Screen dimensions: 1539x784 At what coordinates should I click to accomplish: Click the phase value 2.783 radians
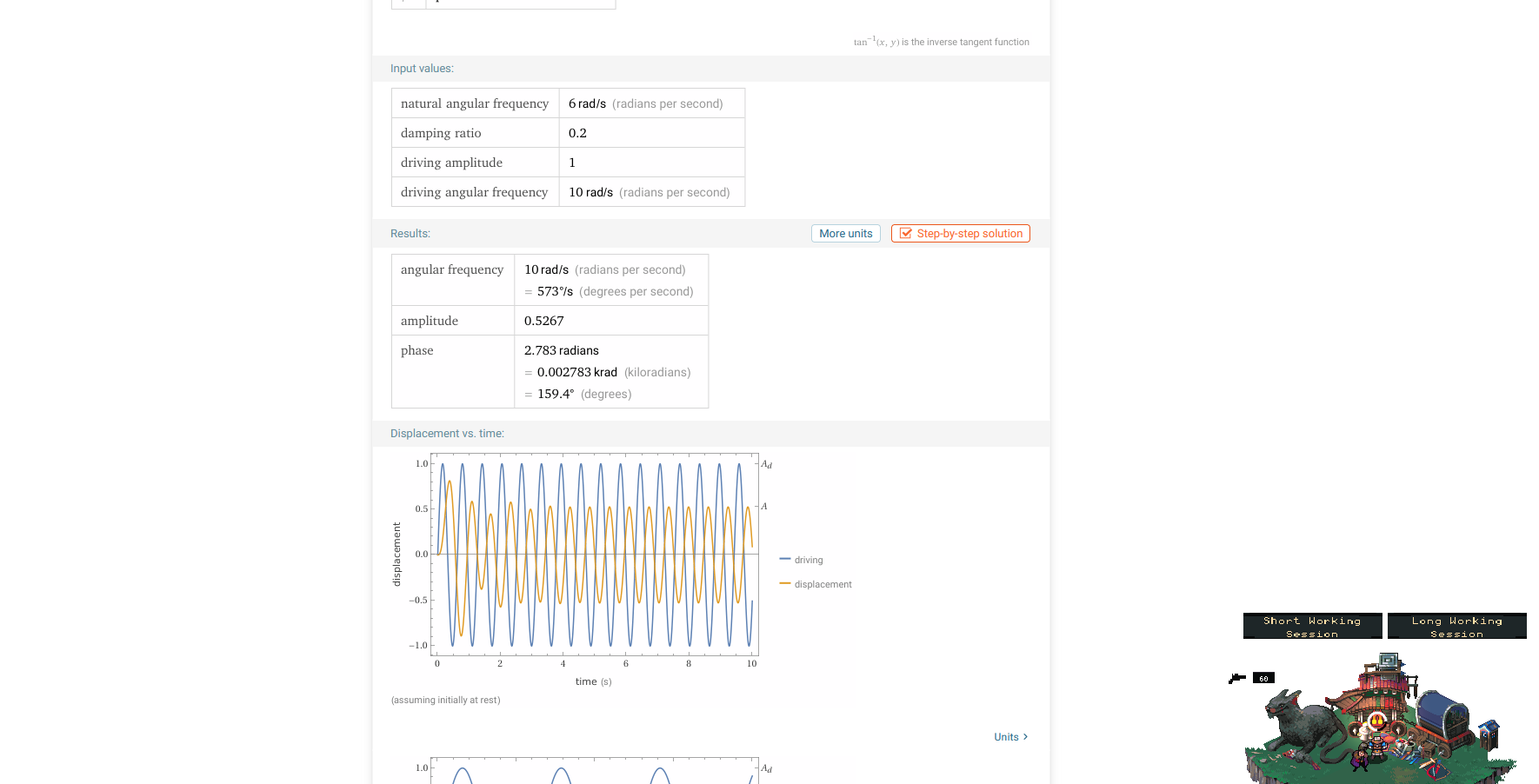[561, 350]
